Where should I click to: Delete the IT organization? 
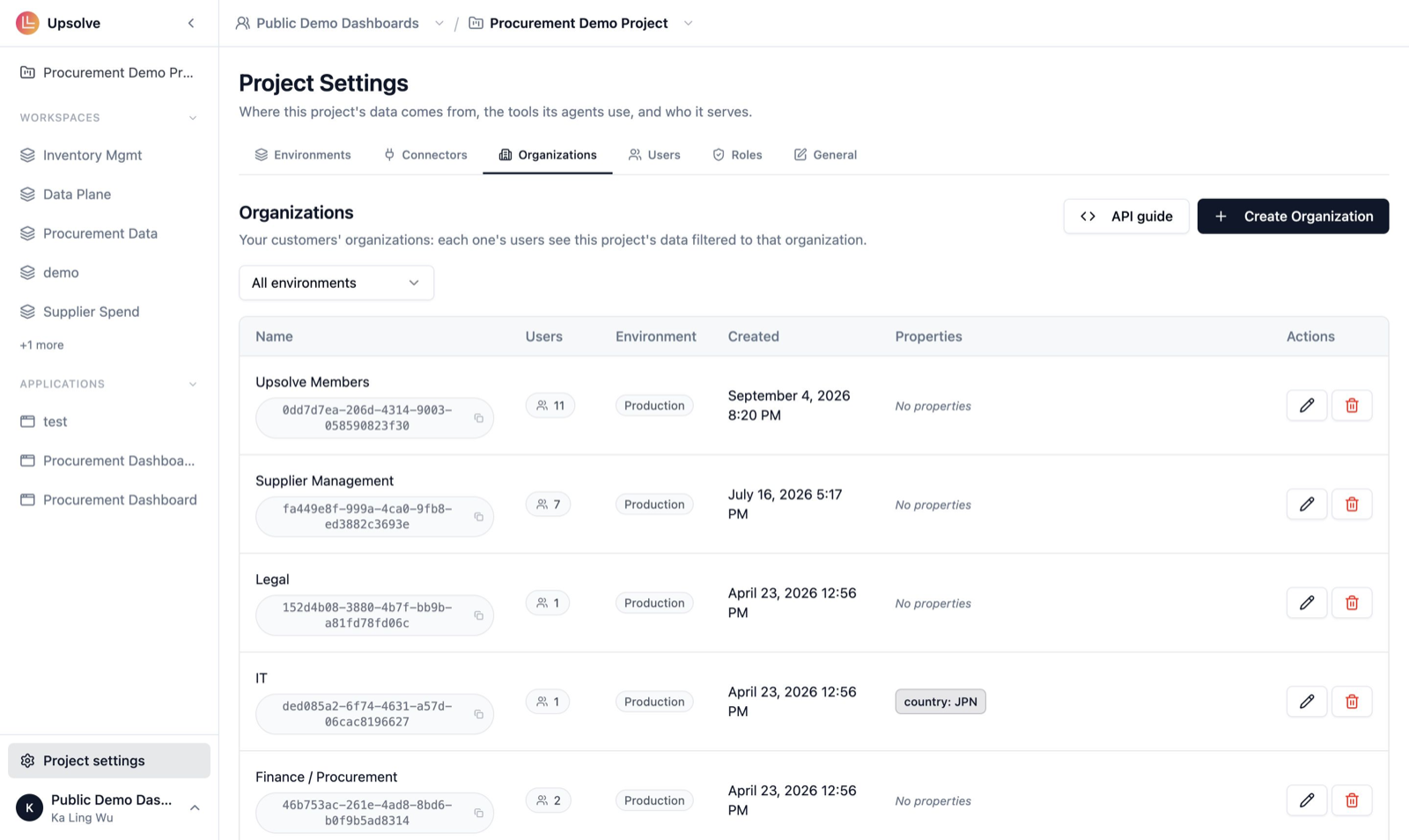click(x=1352, y=701)
